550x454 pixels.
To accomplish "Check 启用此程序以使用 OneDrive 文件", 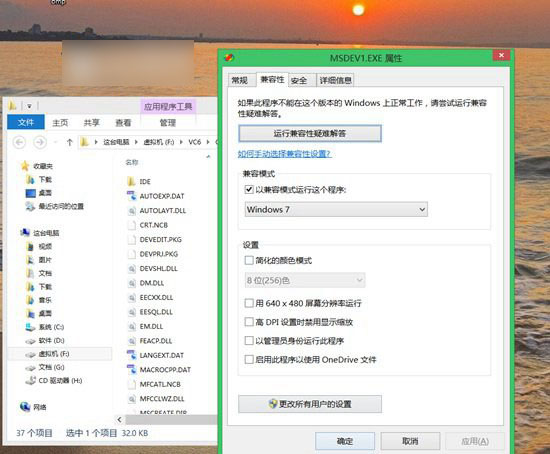I will [249, 359].
